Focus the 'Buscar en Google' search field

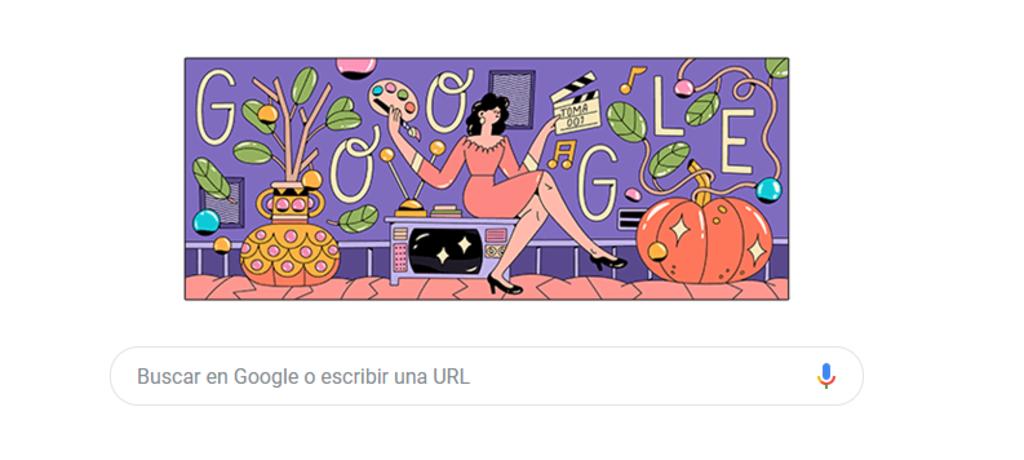(x=487, y=376)
